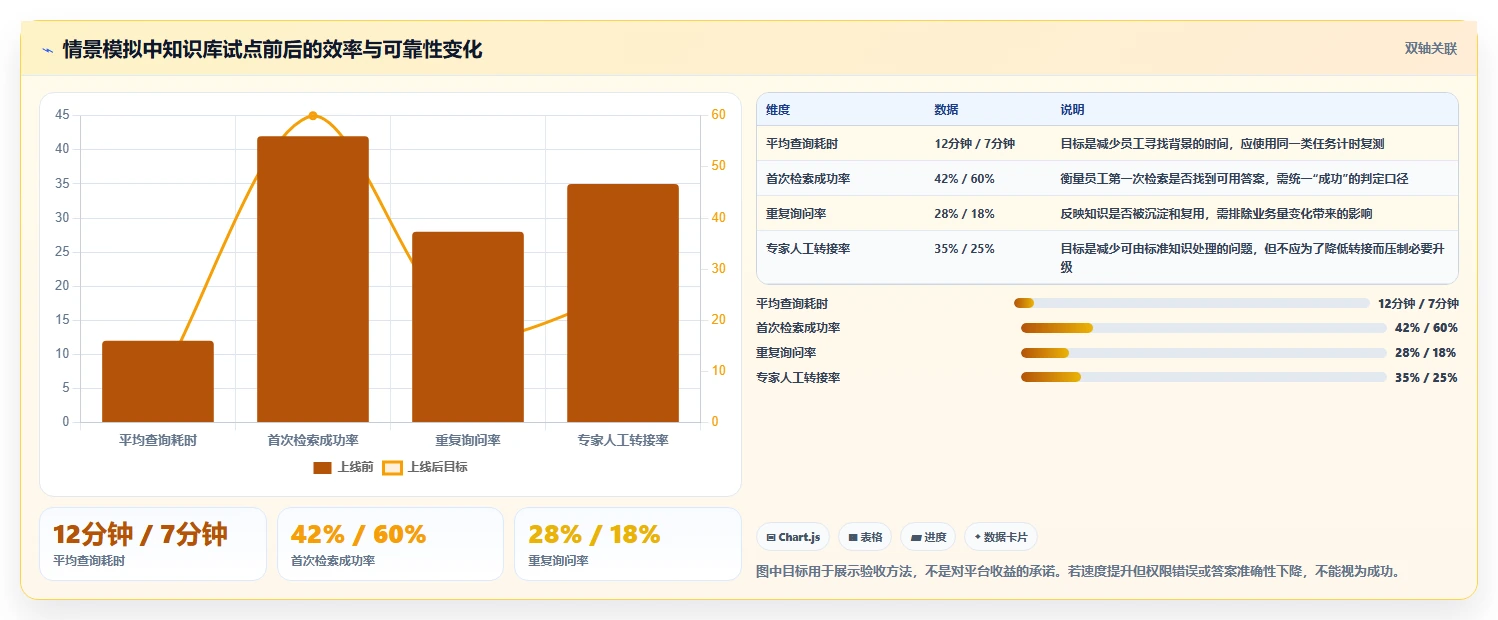The height and width of the screenshot is (620, 1498).
Task: Click 平均查询耗时 x-axis label
Action: [158, 440]
